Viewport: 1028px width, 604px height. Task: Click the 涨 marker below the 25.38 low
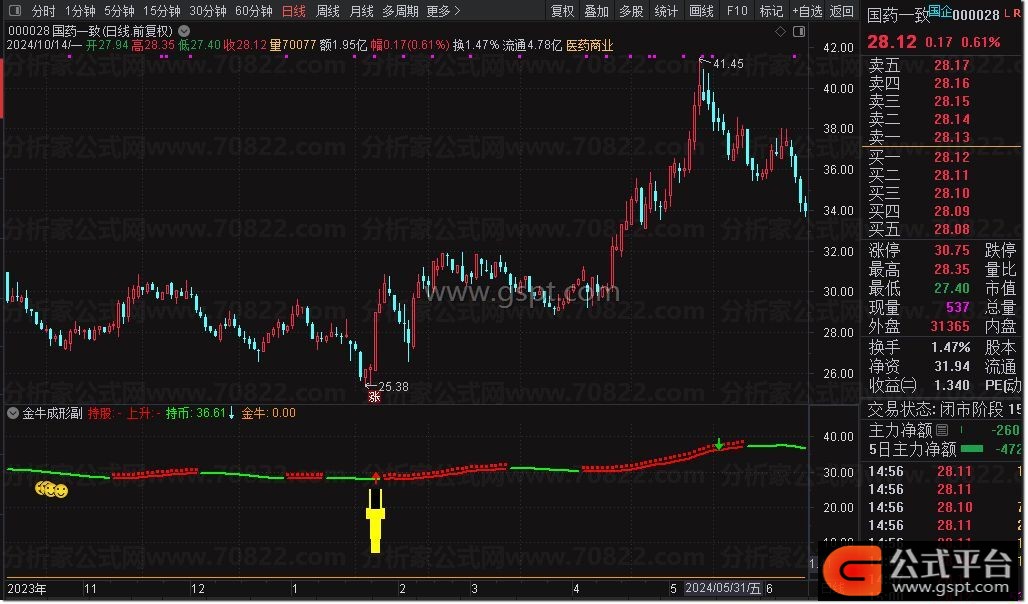[x=374, y=397]
